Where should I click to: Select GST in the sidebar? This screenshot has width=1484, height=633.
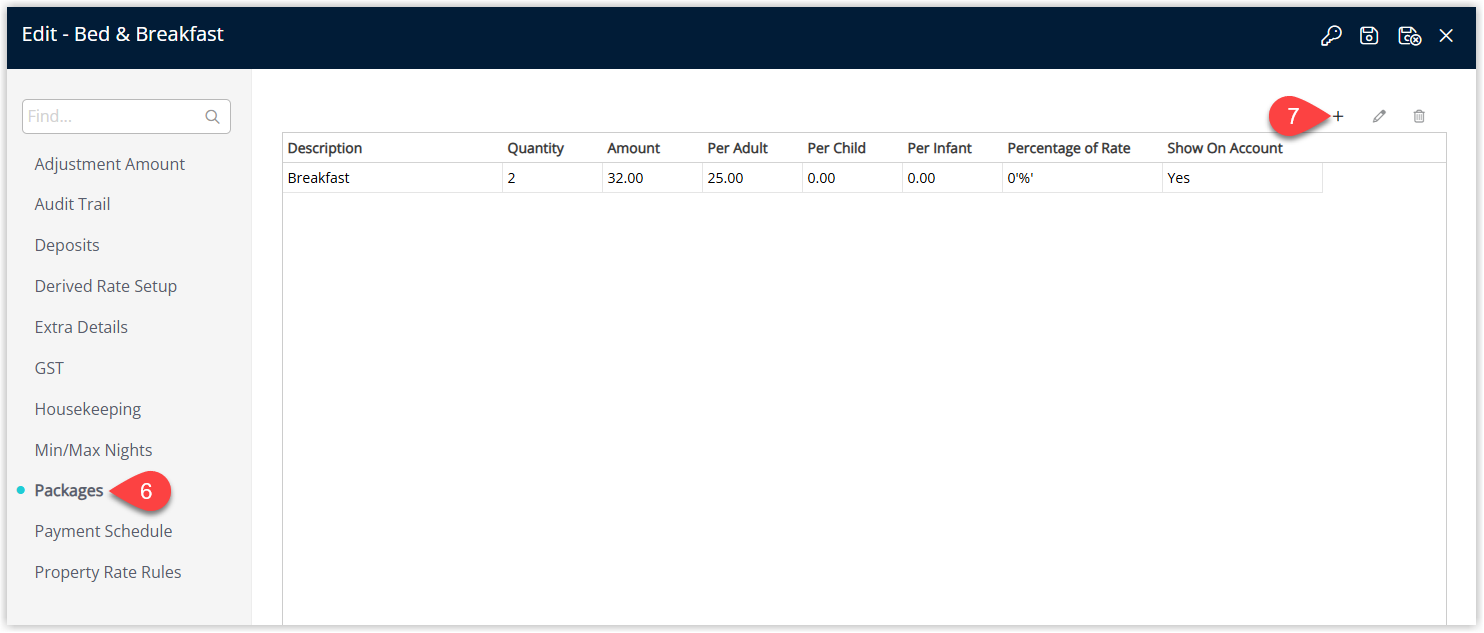pyautogui.click(x=49, y=368)
